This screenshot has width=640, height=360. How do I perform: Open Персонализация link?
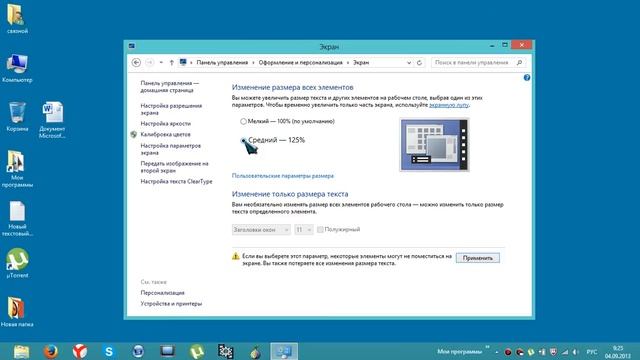(x=162, y=293)
